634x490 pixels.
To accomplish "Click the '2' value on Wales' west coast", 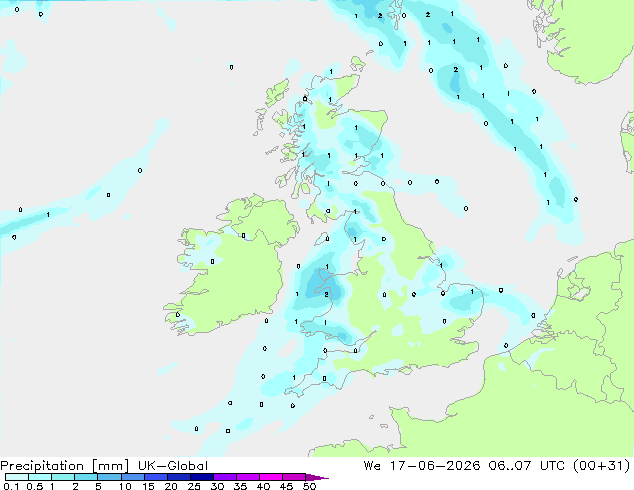I will click(x=327, y=294).
